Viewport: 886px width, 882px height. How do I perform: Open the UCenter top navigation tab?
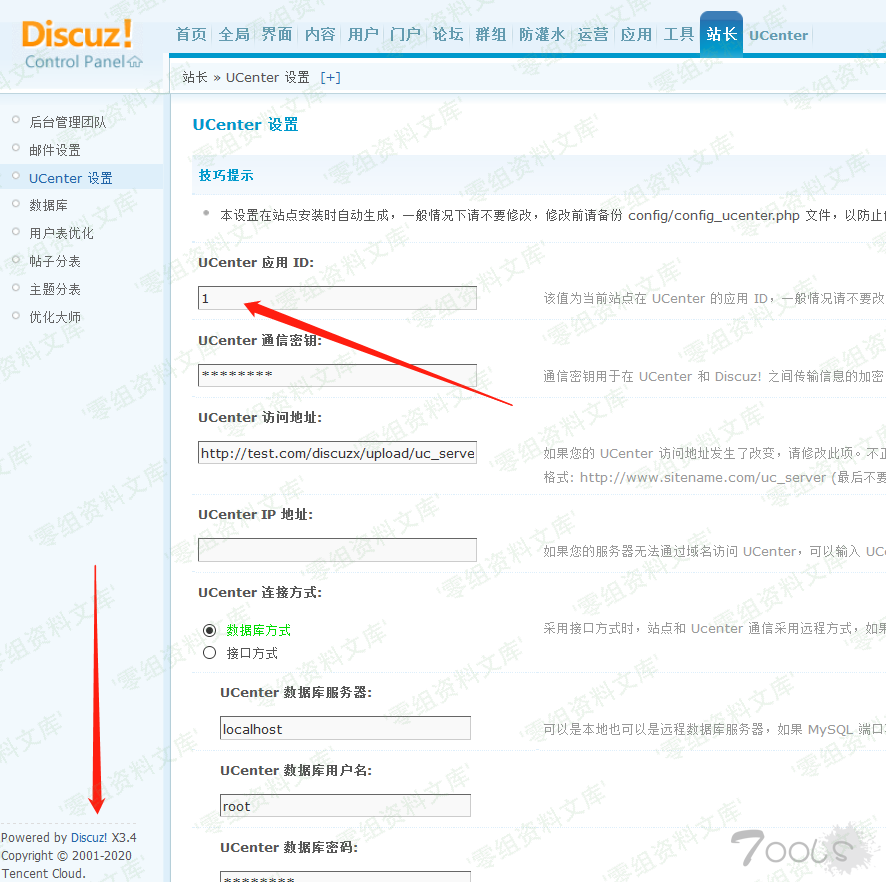[x=778, y=35]
